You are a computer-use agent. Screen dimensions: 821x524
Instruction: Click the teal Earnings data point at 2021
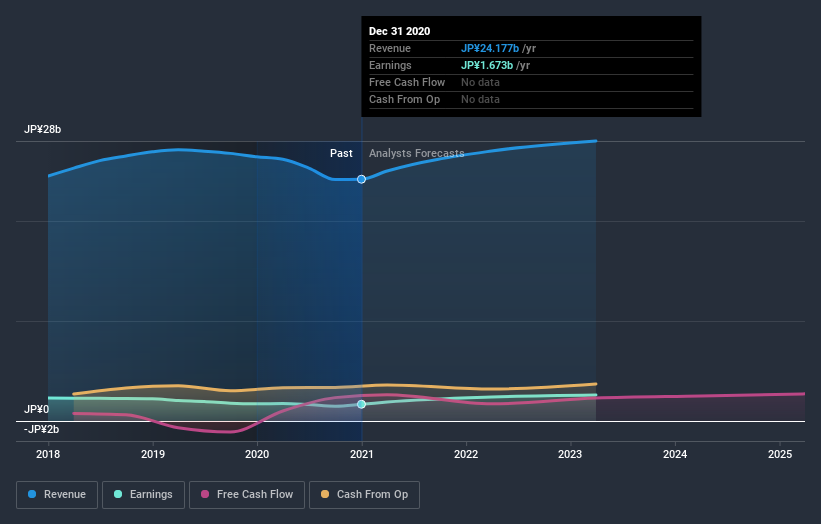[361, 404]
